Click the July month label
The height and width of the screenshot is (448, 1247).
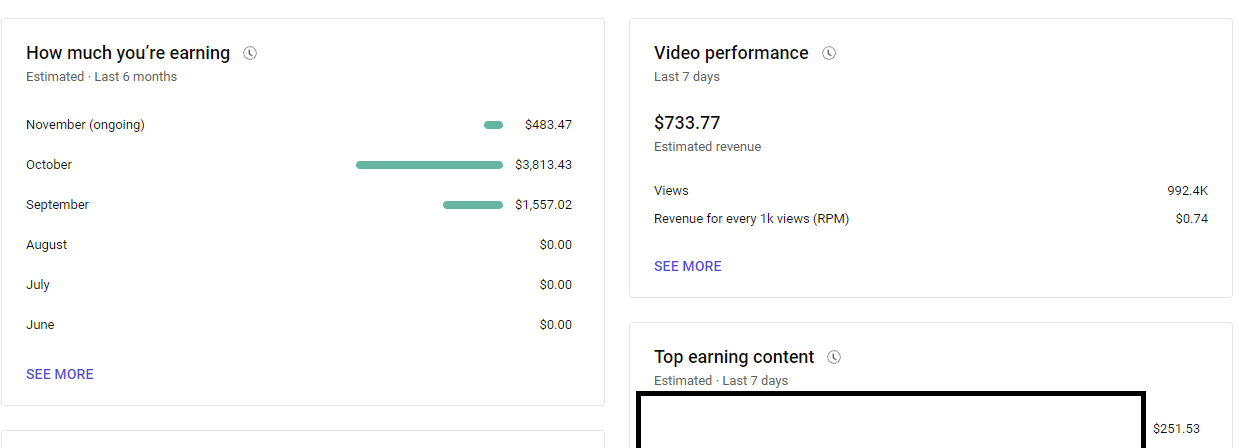coord(38,285)
